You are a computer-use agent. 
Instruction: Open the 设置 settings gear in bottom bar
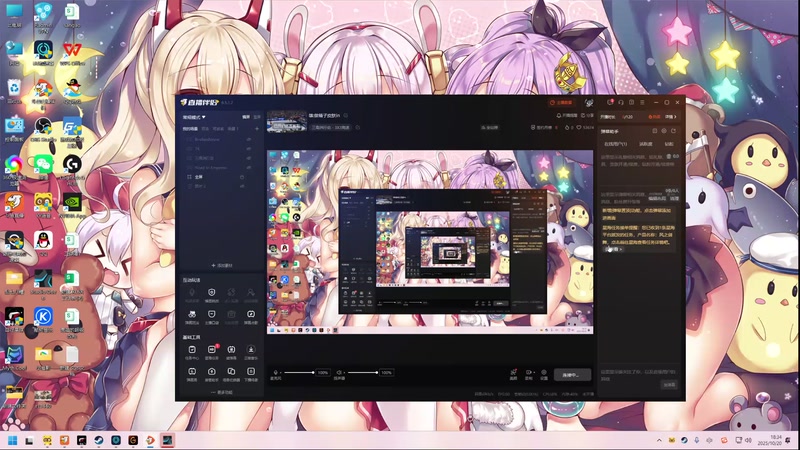click(x=544, y=374)
